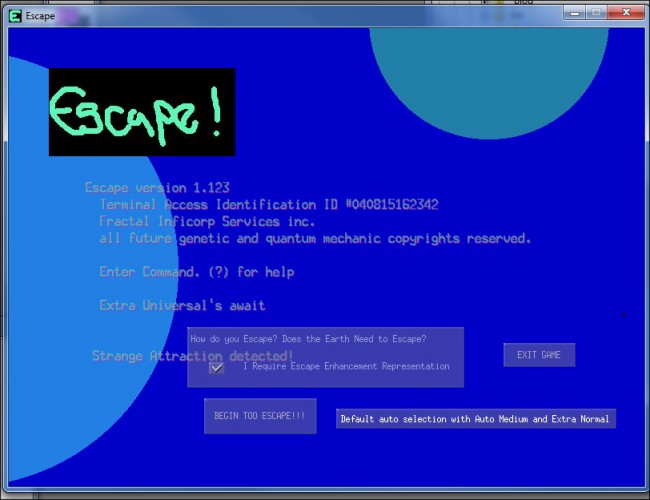Click the 'I Require Escape Enhancement Representation' label
650x500 pixels.
(346, 367)
